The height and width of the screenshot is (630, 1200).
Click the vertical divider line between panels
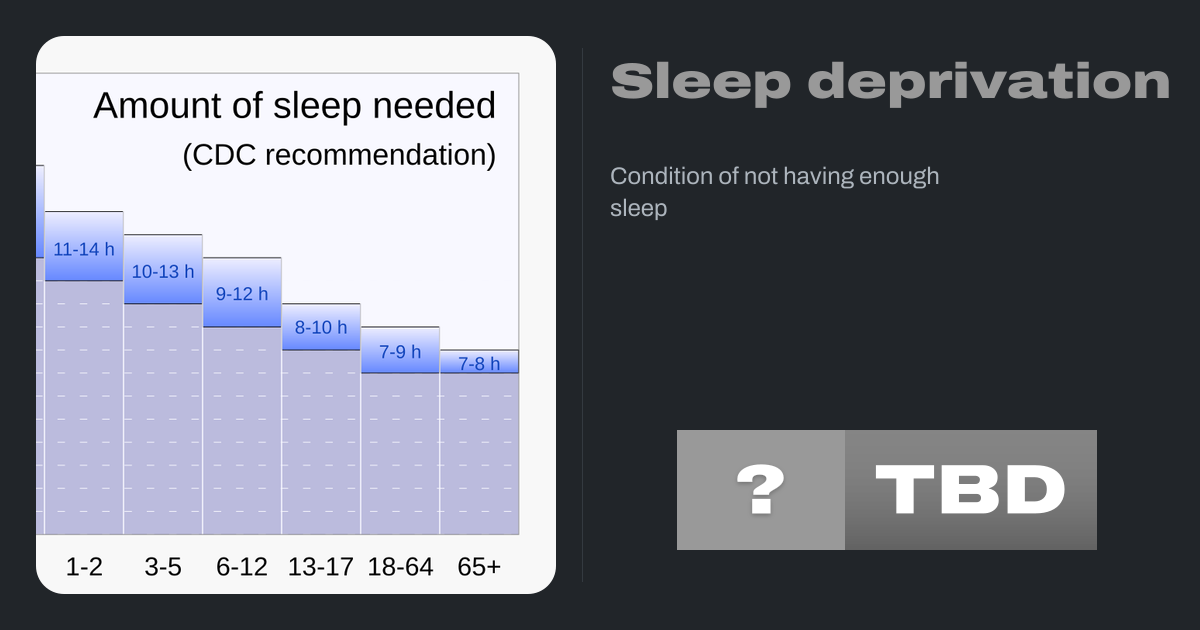[583, 315]
